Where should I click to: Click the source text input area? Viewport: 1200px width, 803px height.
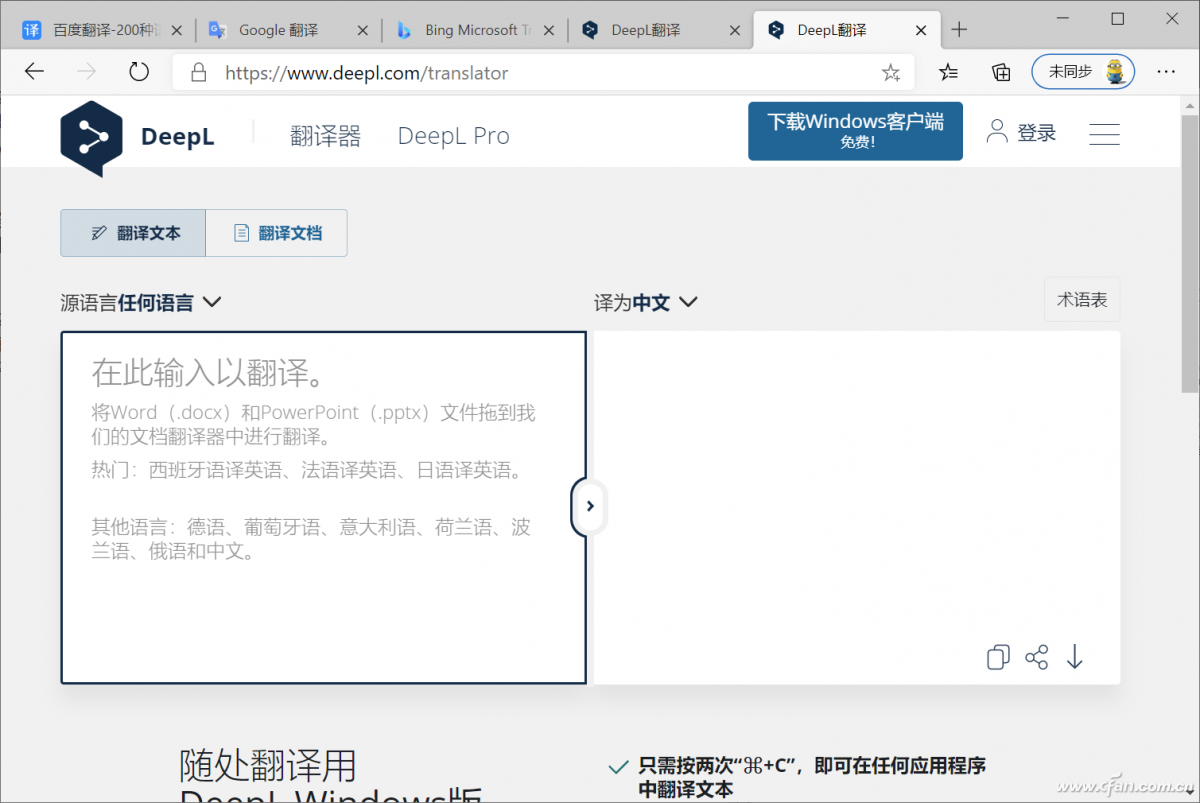[324, 508]
